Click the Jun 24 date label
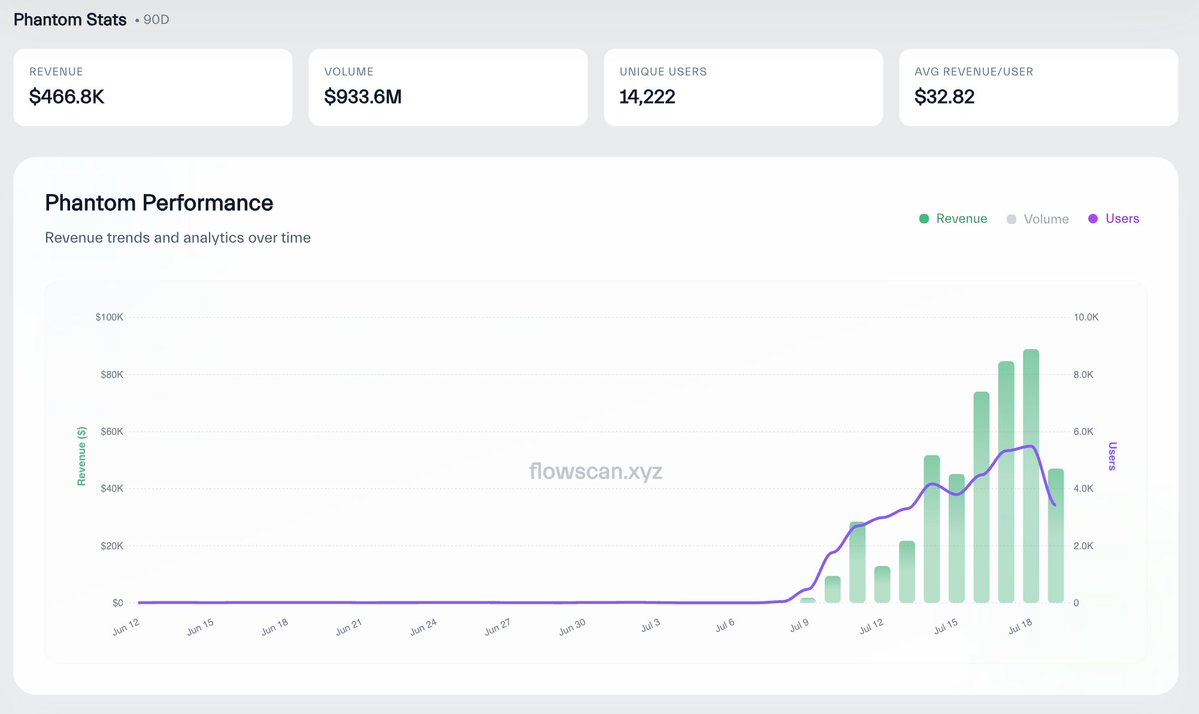 click(423, 627)
